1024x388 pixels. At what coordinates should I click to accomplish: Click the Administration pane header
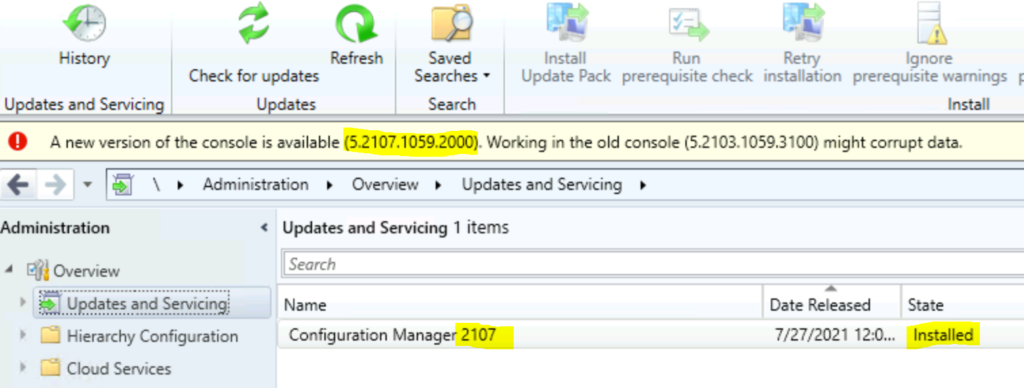coord(56,228)
